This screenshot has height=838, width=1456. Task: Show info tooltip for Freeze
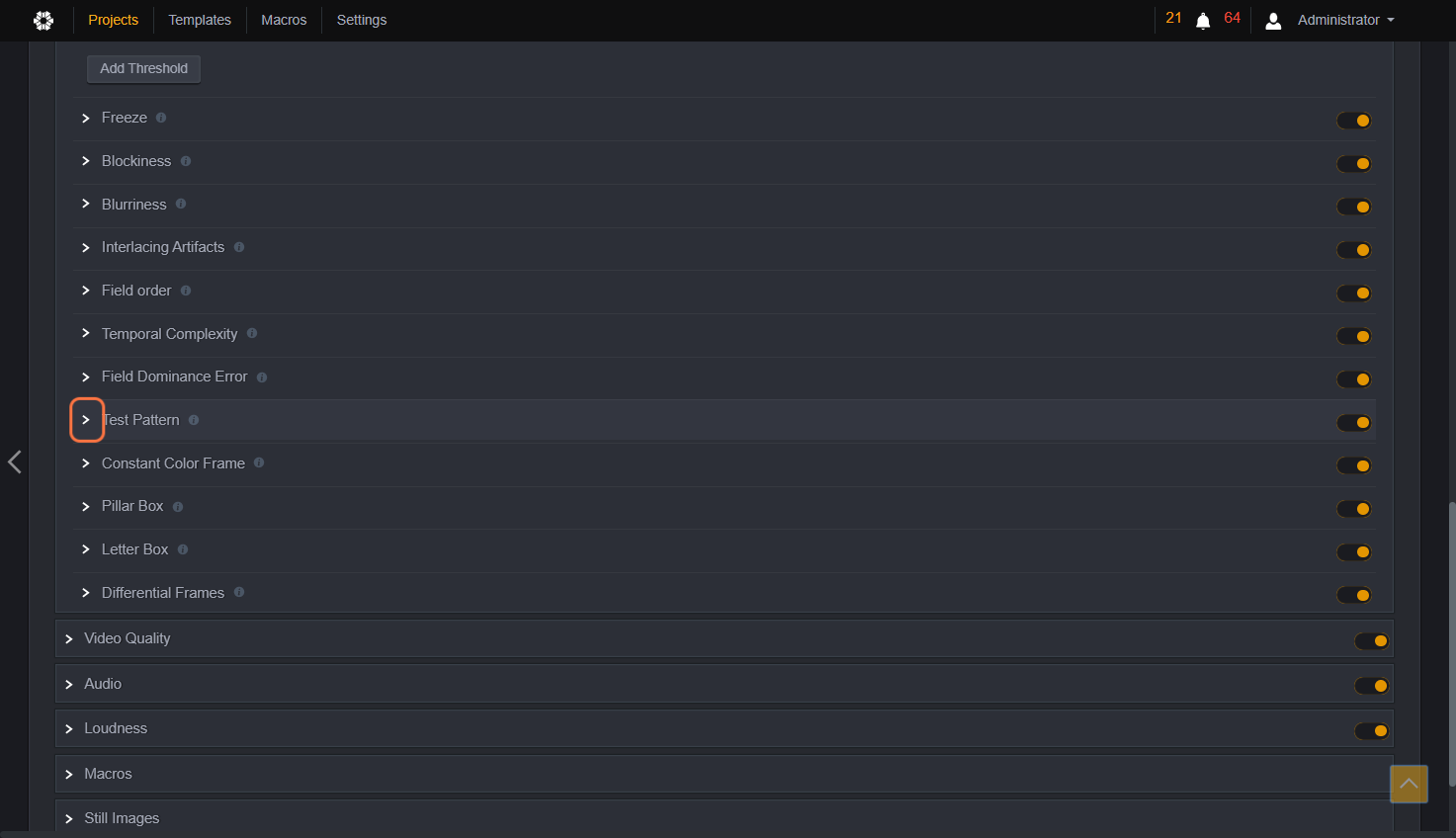point(161,118)
